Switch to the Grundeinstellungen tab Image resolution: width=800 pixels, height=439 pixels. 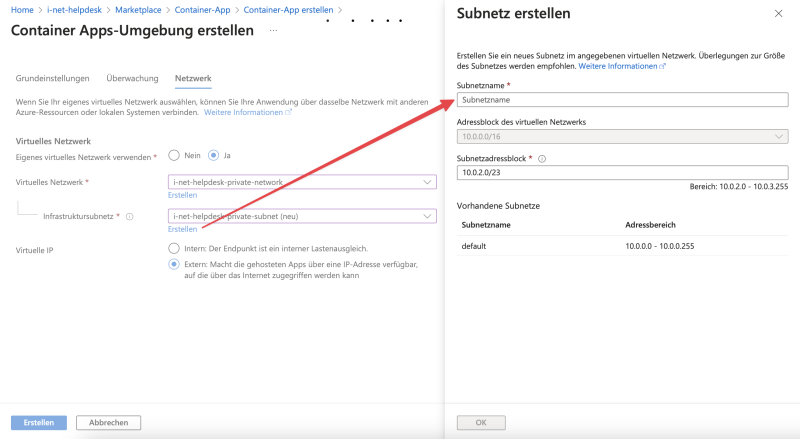pos(53,78)
